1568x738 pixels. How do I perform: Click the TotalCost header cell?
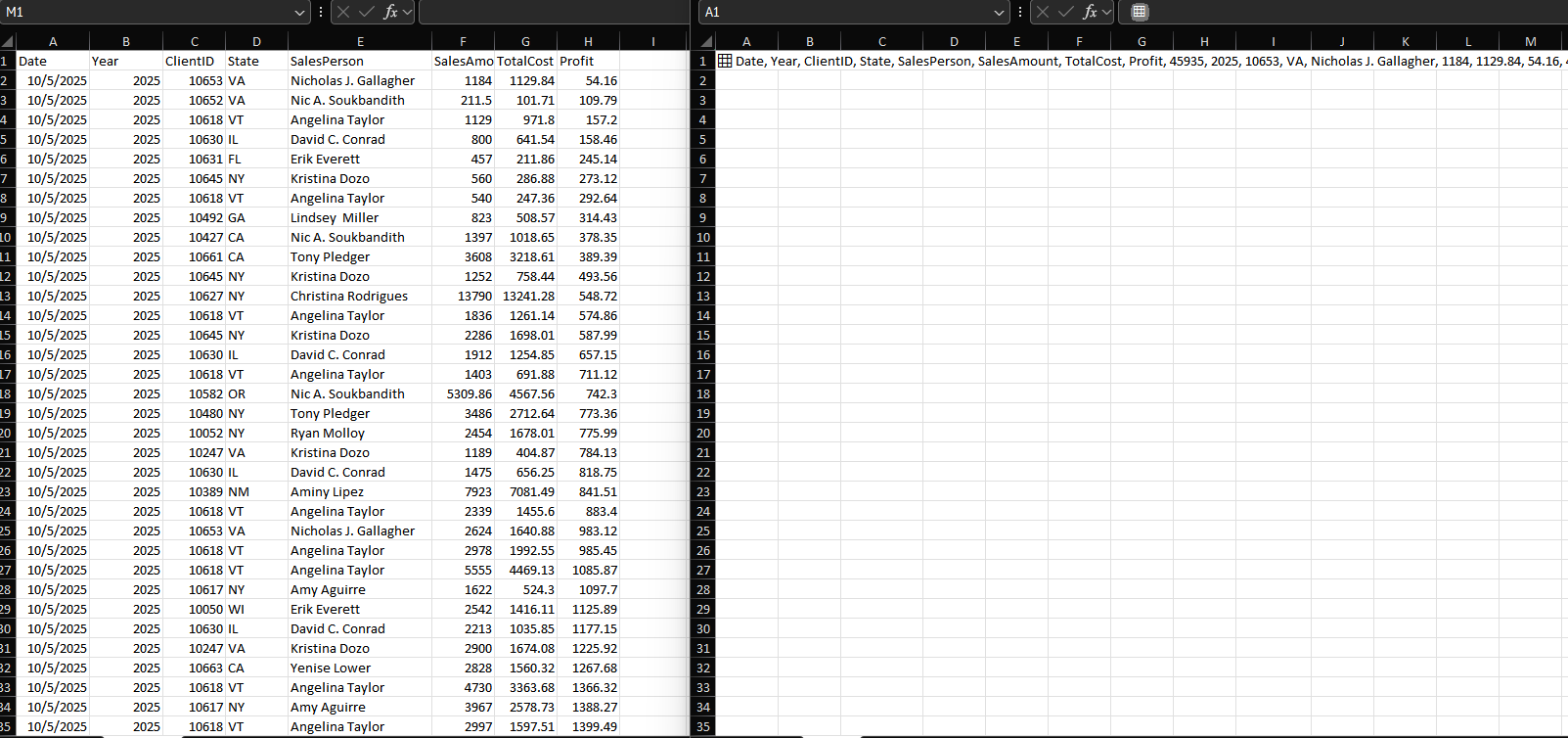pos(525,61)
